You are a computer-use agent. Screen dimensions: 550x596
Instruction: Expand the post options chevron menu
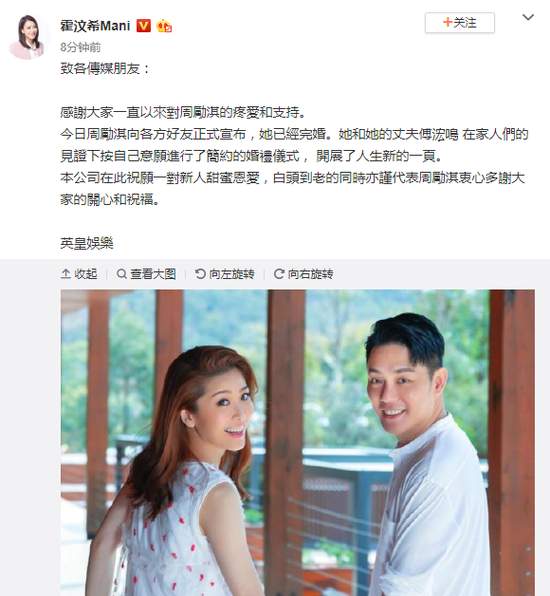pos(528,17)
